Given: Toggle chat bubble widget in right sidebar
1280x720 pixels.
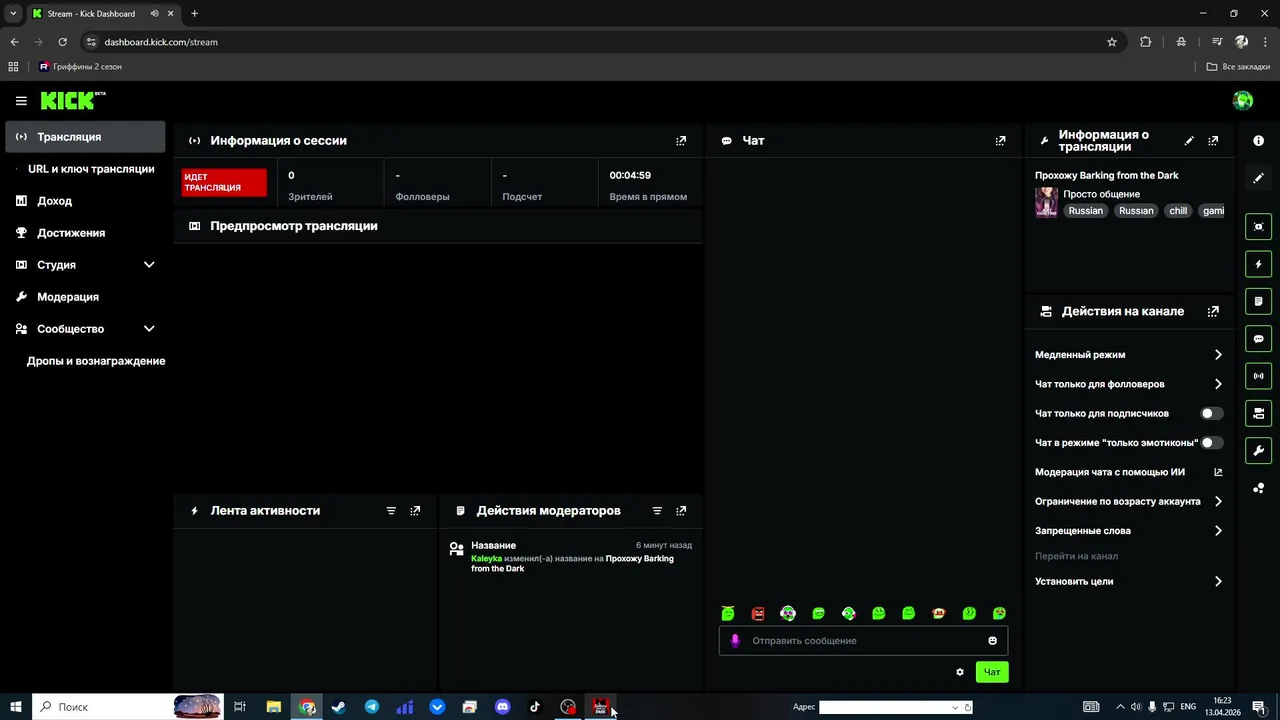Looking at the screenshot, I should pyautogui.click(x=1259, y=339).
